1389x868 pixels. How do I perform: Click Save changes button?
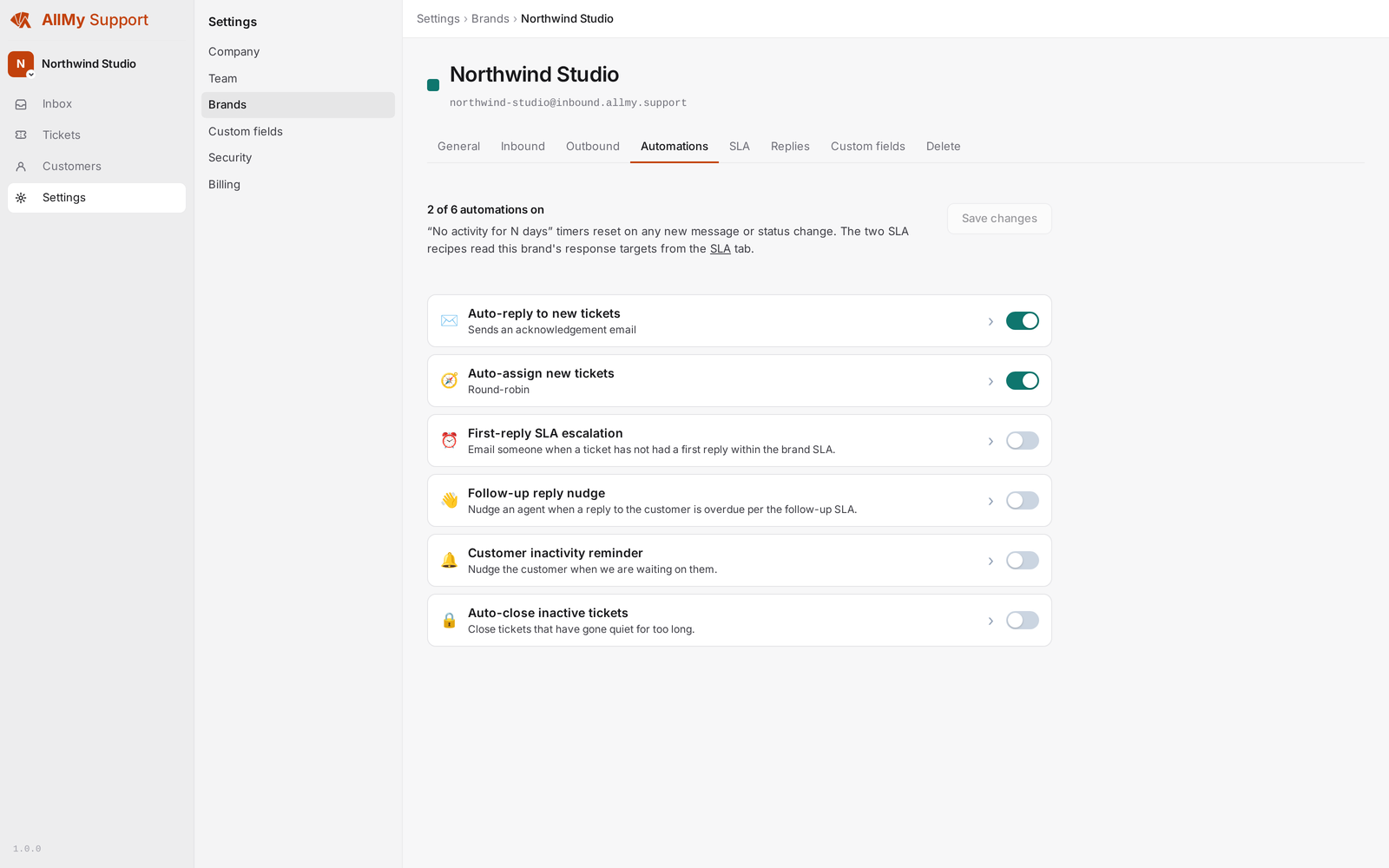(999, 219)
